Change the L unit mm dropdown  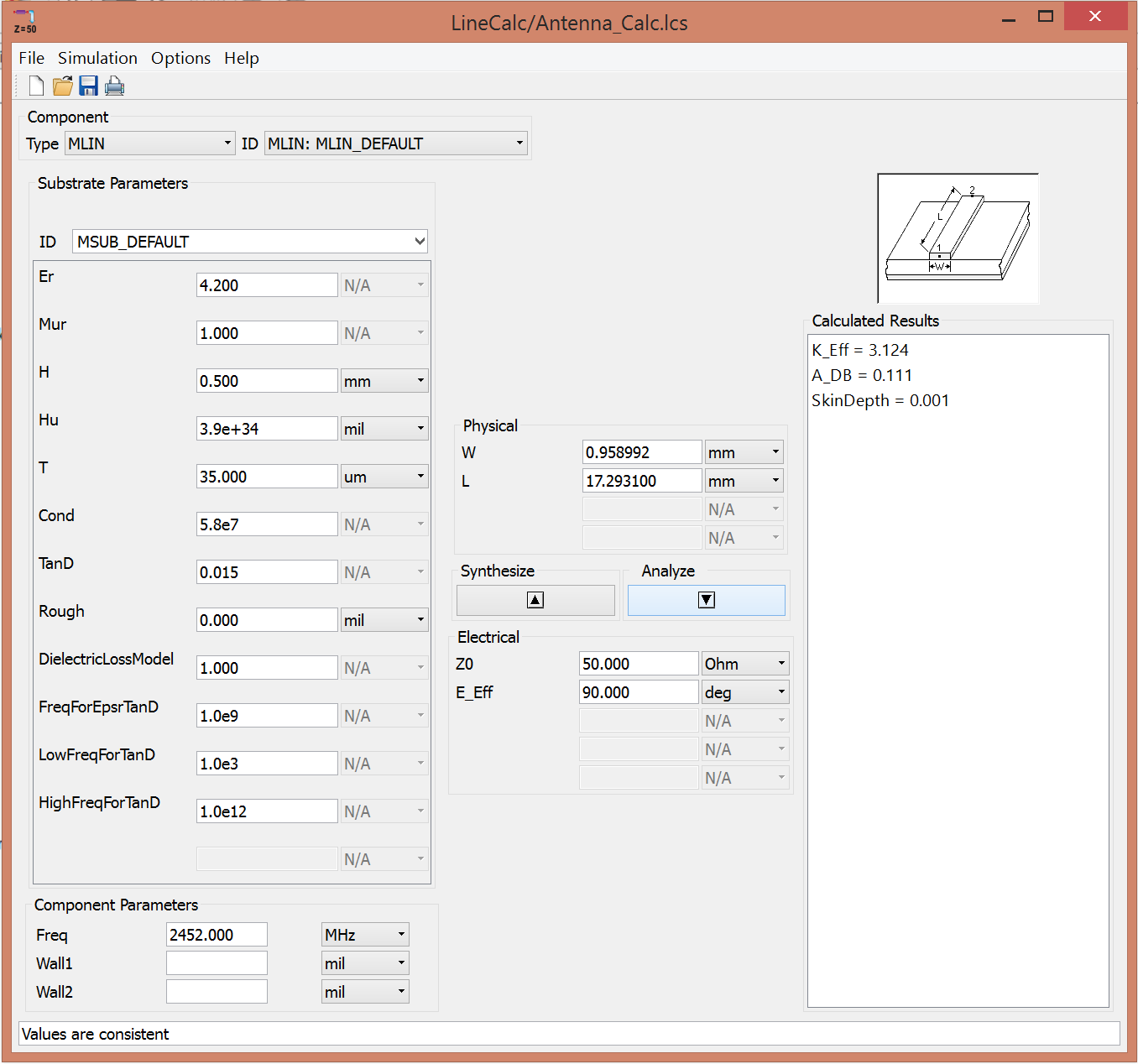[x=744, y=481]
